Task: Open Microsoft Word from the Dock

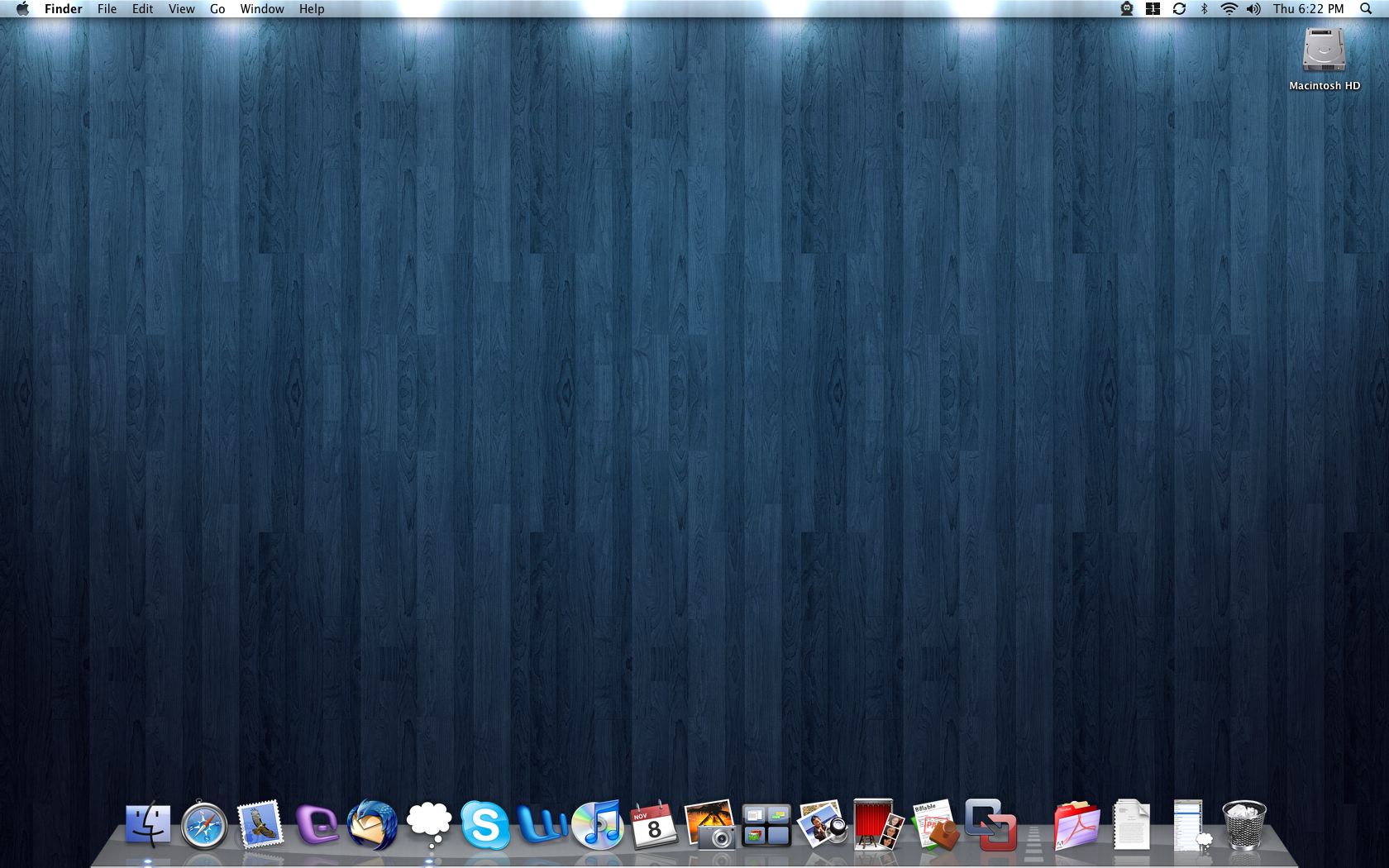Action: pos(542,825)
